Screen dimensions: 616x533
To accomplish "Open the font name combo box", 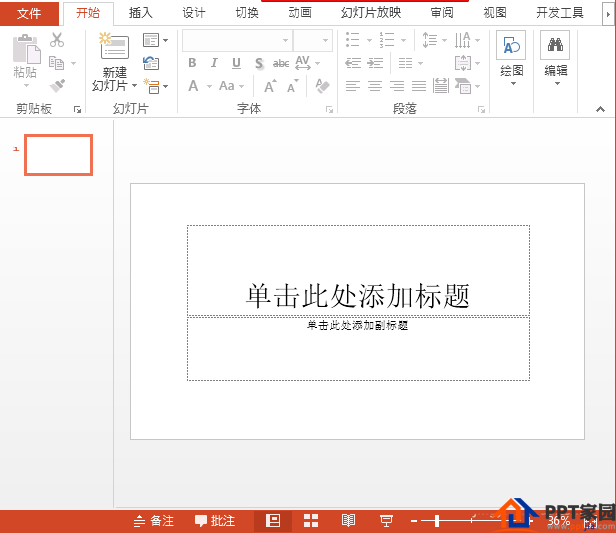I will (238, 40).
